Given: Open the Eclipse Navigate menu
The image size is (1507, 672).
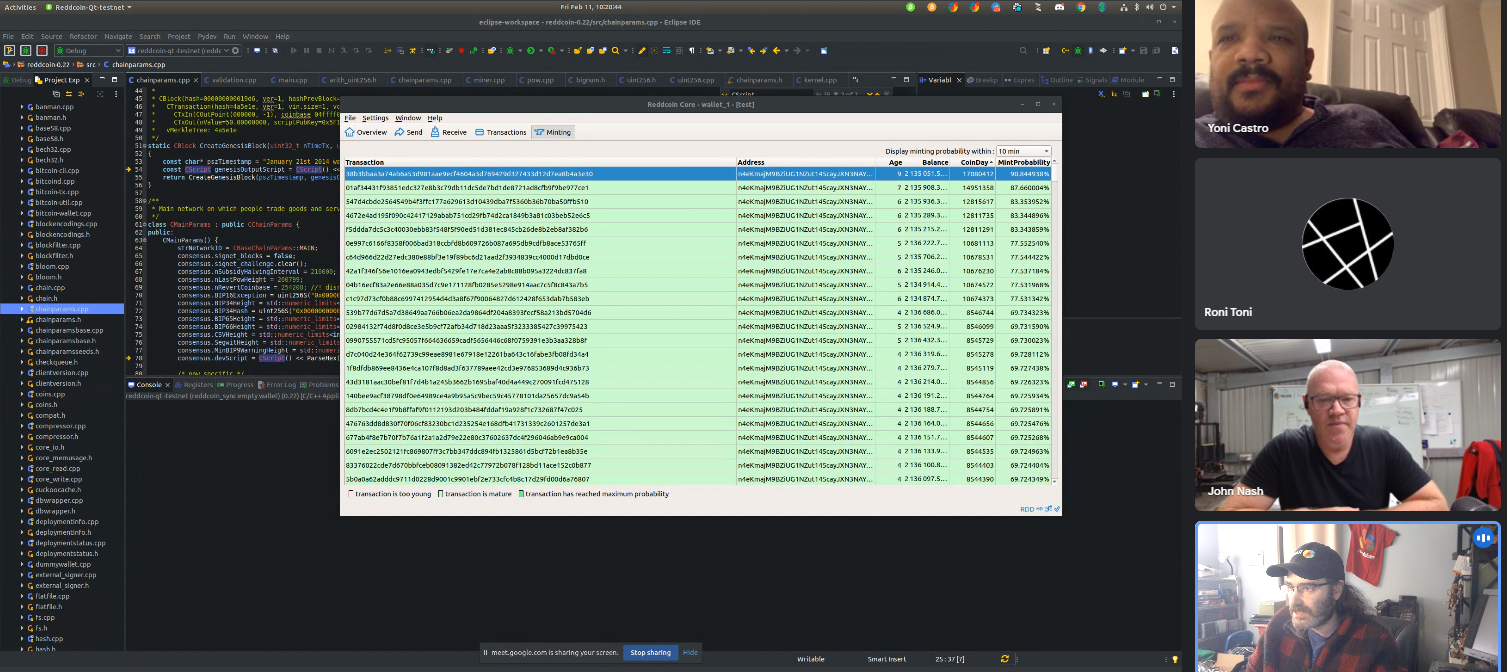Looking at the screenshot, I should [118, 36].
